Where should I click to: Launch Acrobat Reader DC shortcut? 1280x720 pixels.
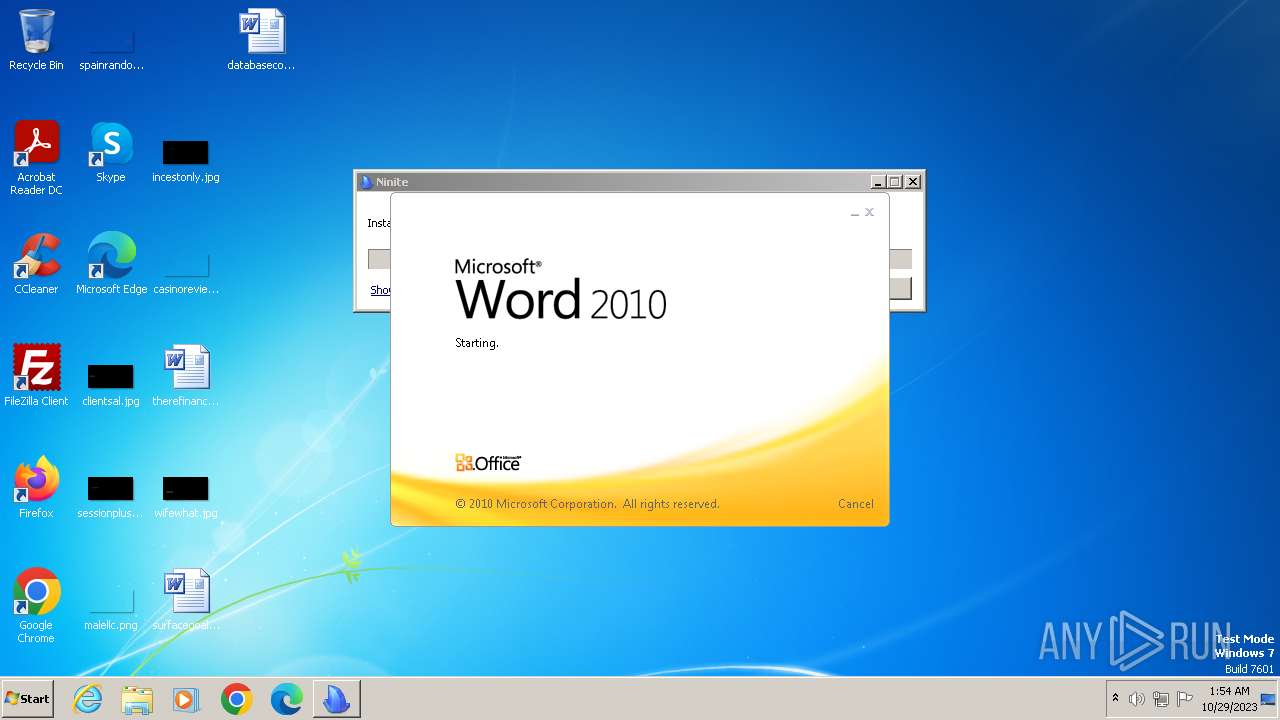36,158
